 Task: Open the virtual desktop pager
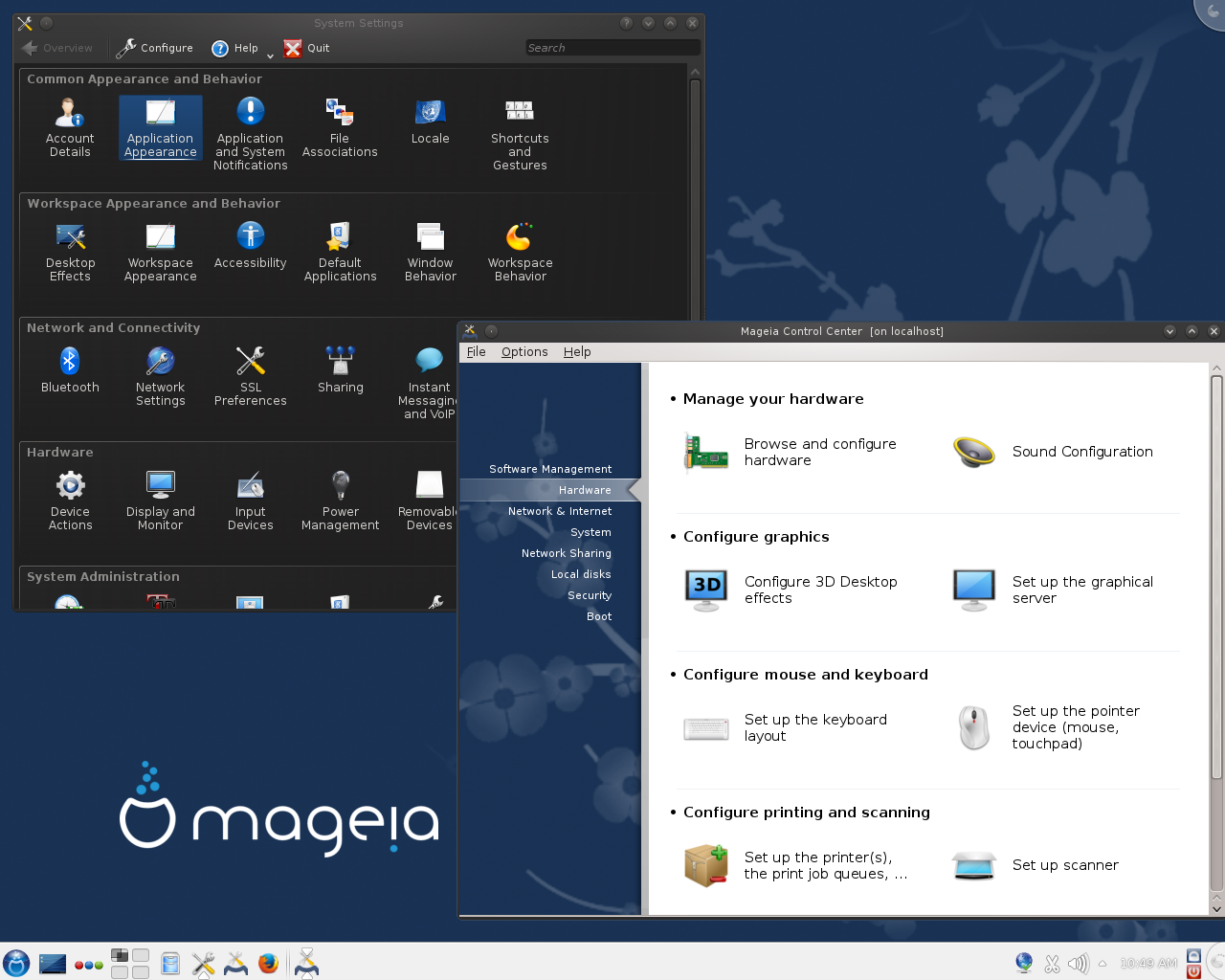point(130,964)
